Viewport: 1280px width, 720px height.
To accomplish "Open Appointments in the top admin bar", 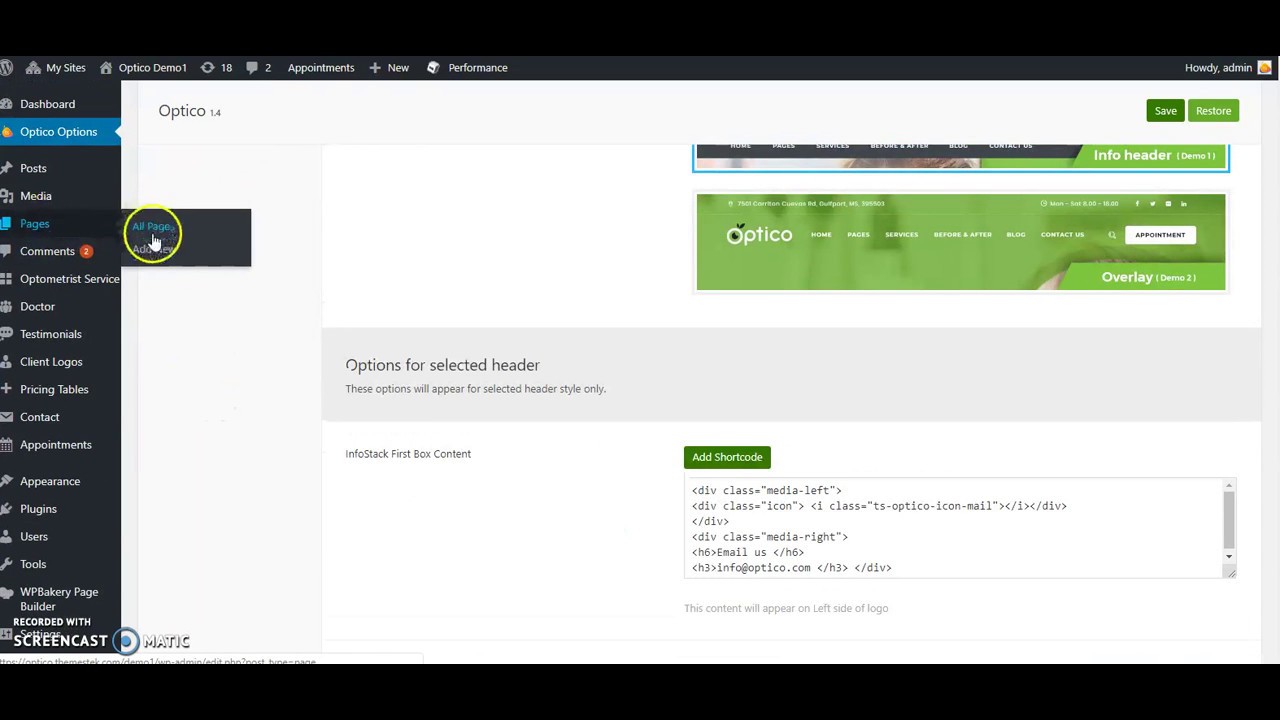I will click(321, 67).
